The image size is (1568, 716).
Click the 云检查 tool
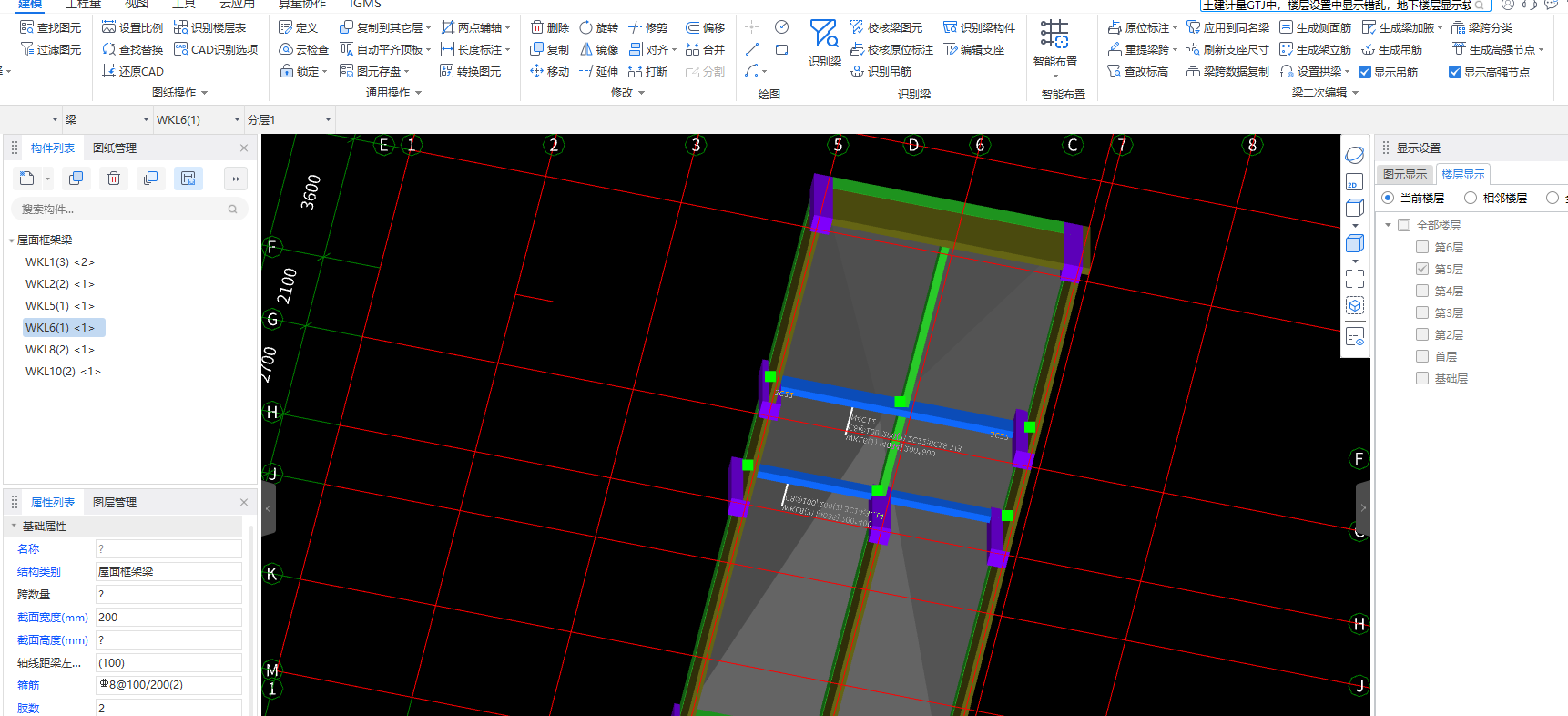coord(303,49)
